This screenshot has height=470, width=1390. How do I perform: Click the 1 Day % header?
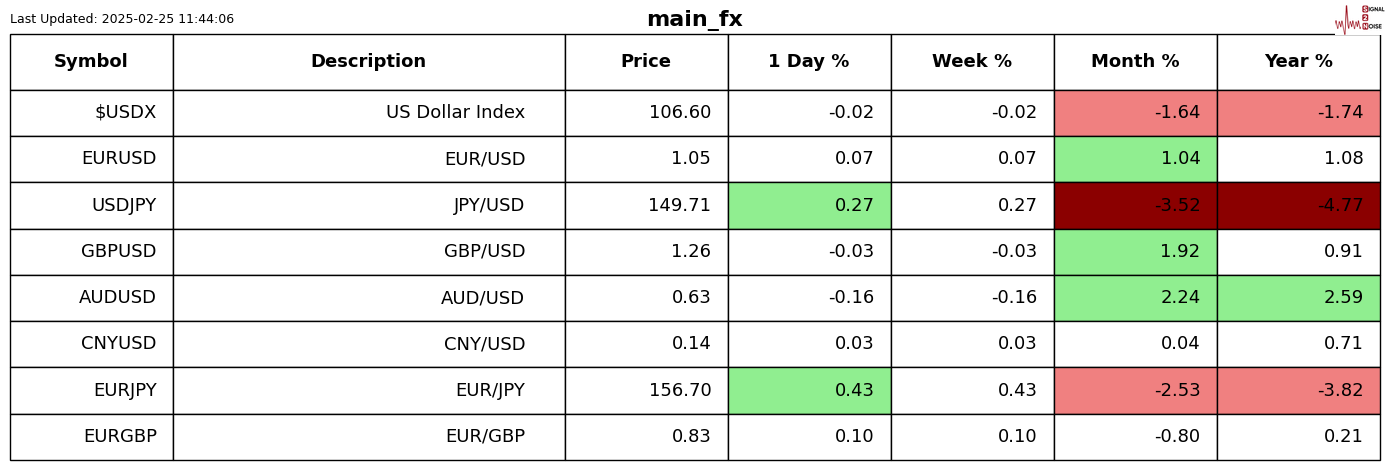808,62
